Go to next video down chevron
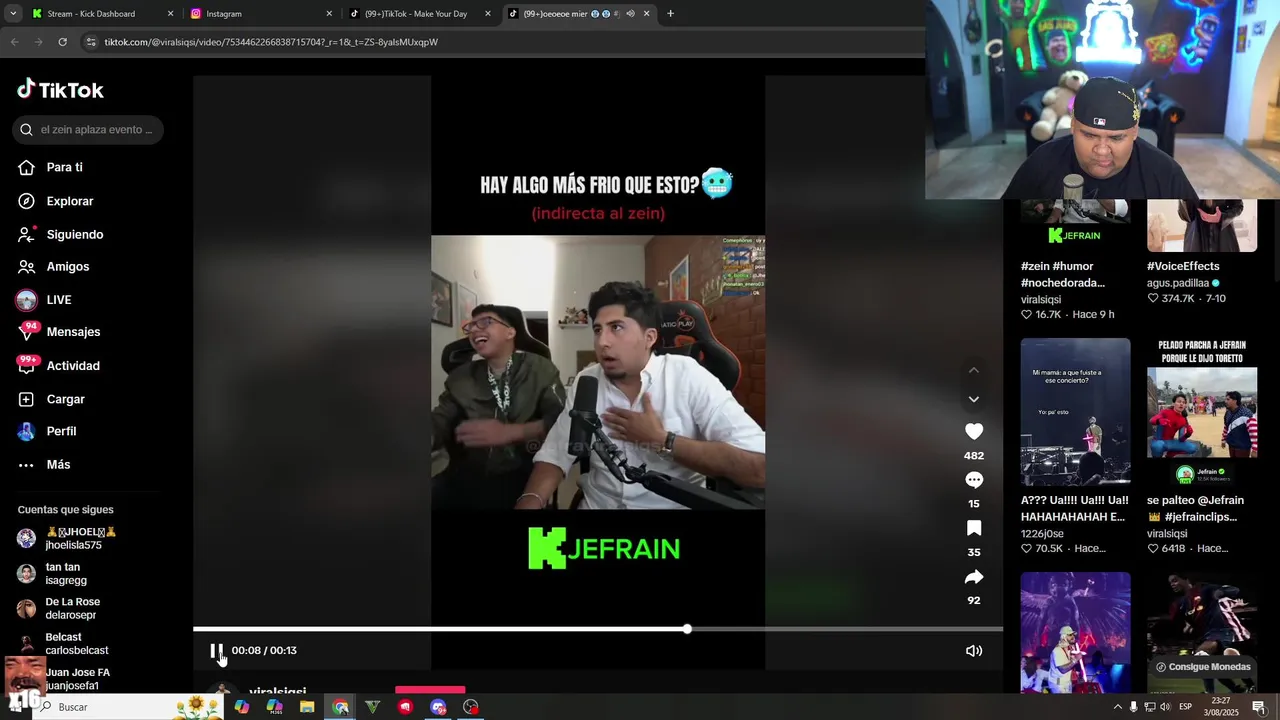1280x720 pixels. [974, 399]
